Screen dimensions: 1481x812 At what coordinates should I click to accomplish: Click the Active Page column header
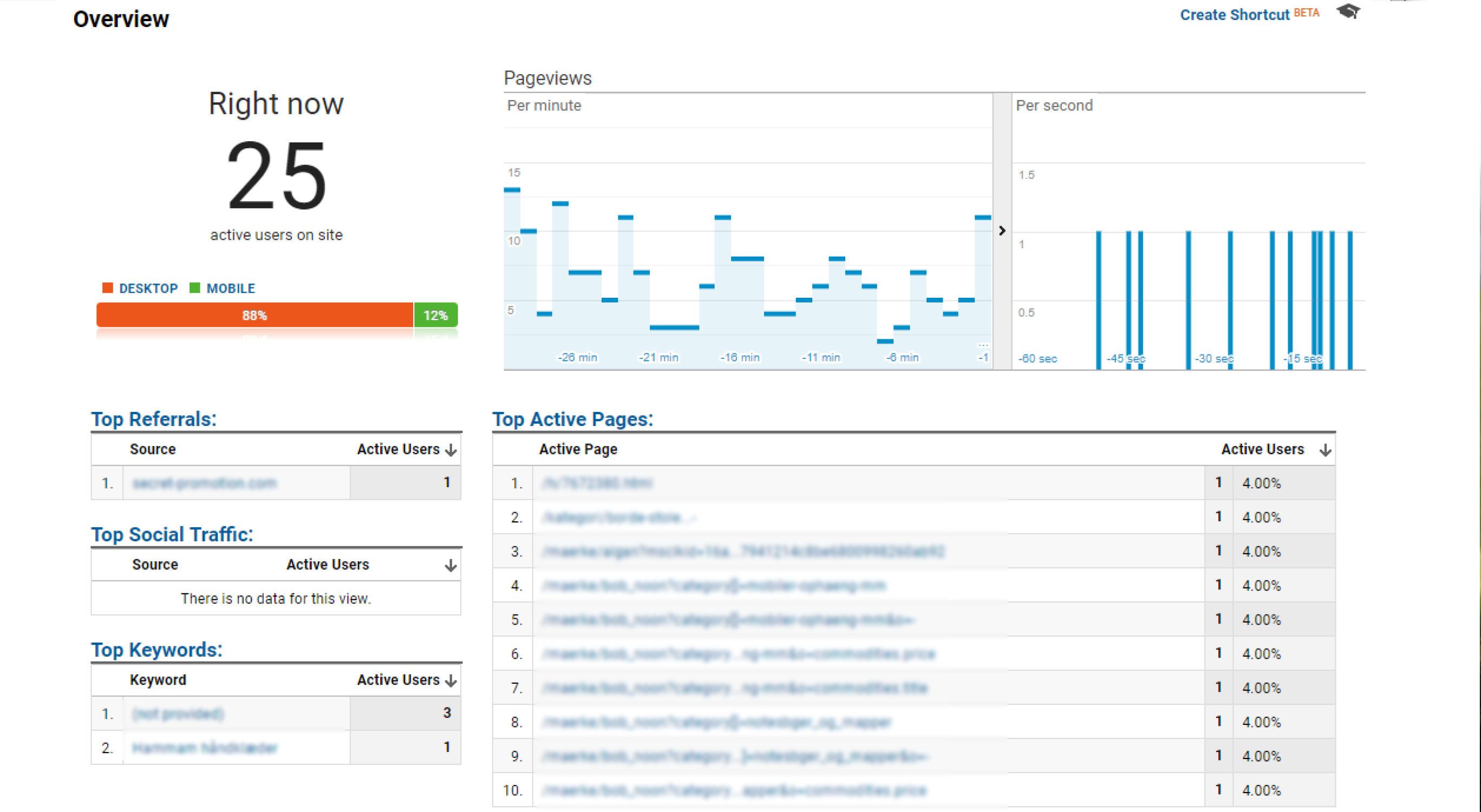tap(578, 449)
